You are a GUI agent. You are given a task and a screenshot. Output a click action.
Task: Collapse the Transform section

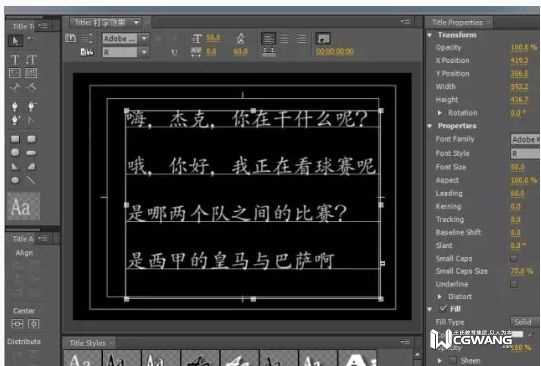pos(430,35)
